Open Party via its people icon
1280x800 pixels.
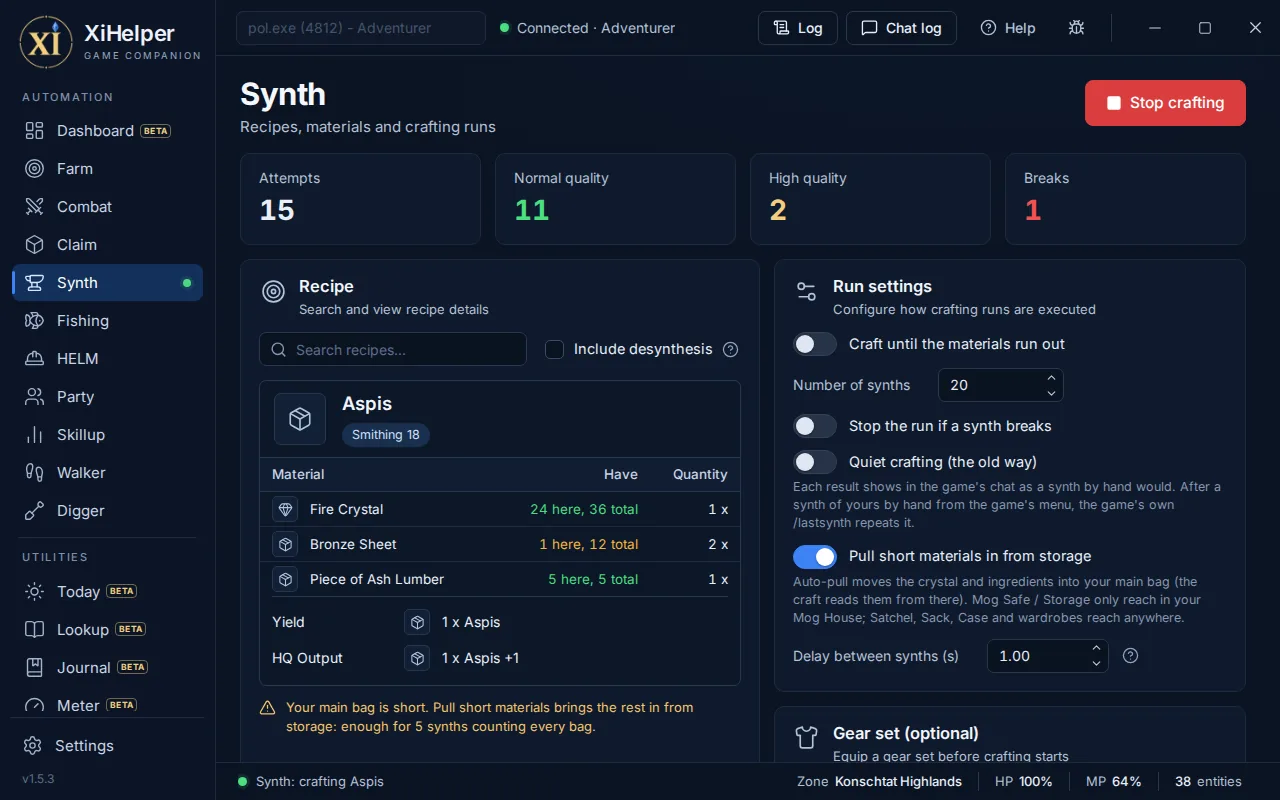click(x=35, y=397)
